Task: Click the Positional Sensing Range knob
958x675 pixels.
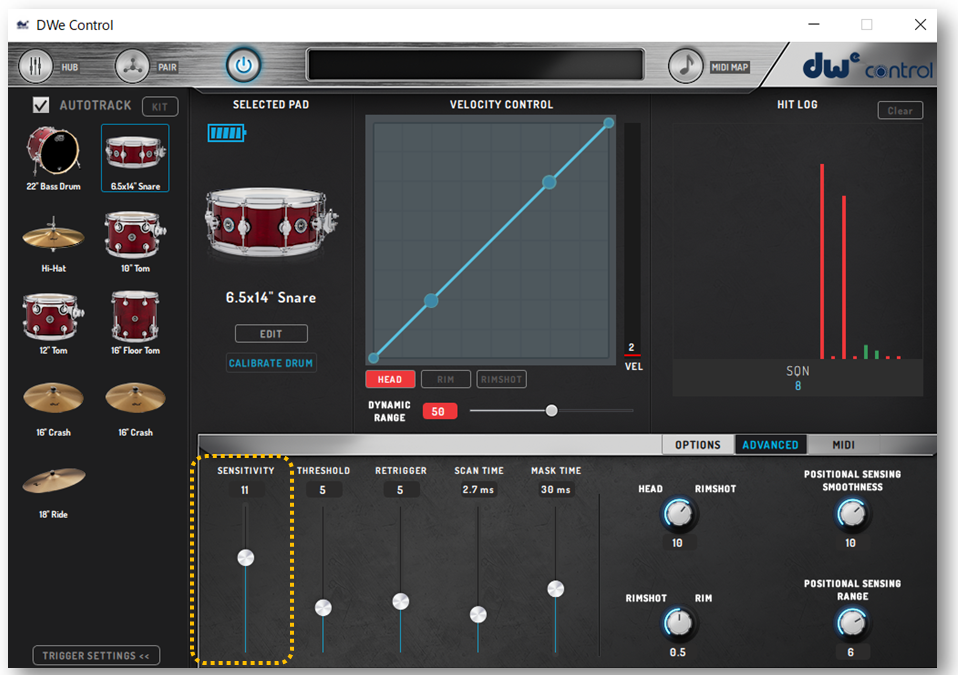Action: 851,623
